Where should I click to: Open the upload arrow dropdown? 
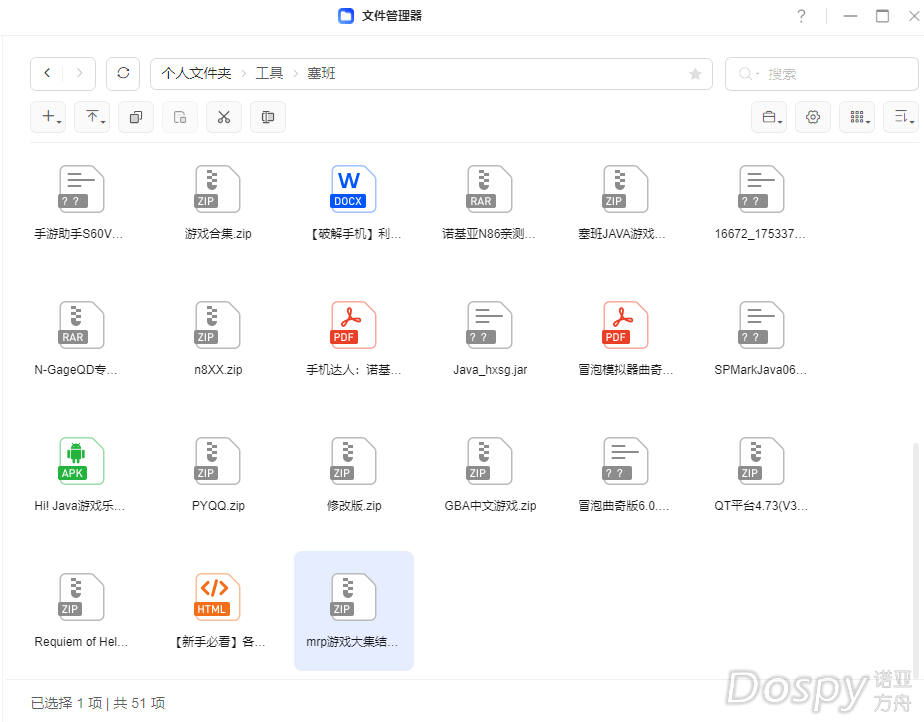click(x=92, y=117)
